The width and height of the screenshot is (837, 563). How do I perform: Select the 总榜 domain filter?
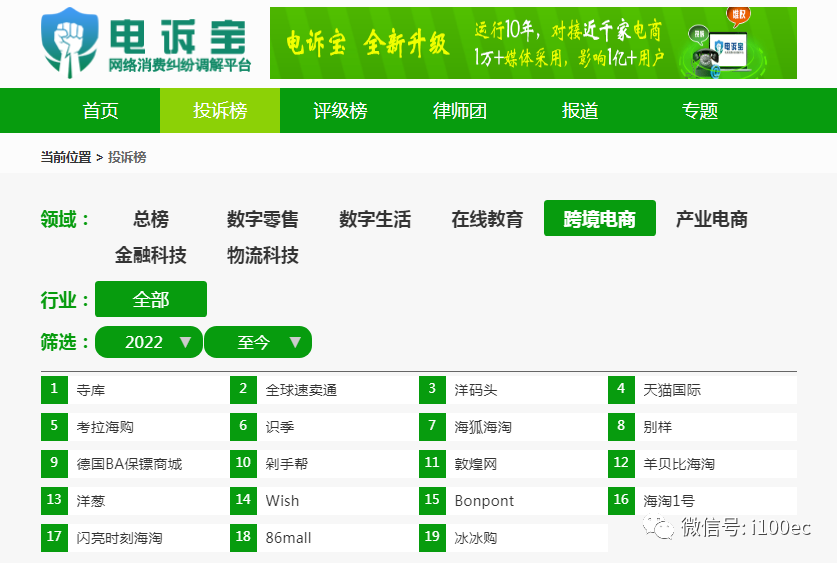click(x=151, y=219)
